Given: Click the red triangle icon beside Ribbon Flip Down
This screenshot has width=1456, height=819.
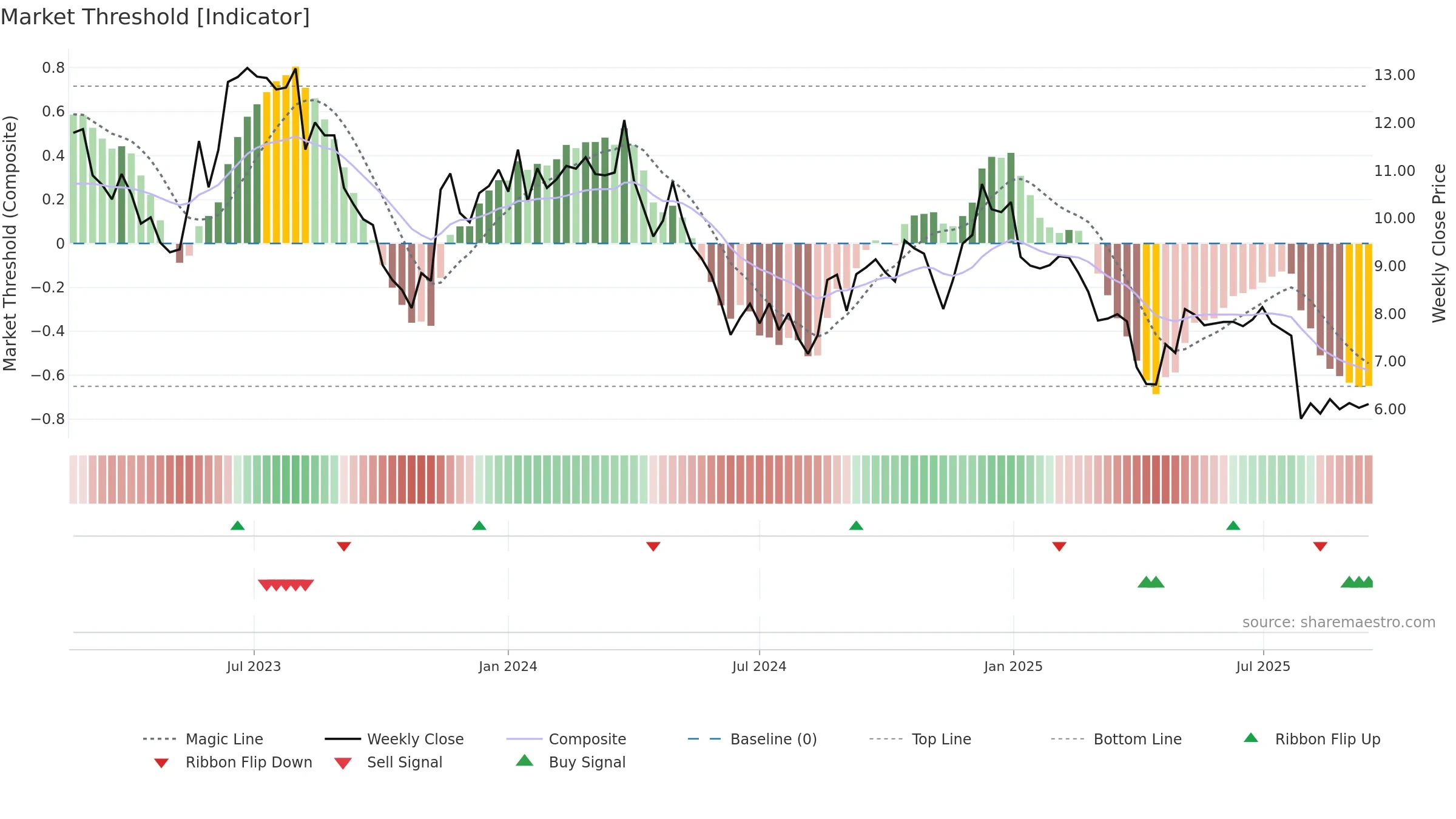Looking at the screenshot, I should click(161, 763).
